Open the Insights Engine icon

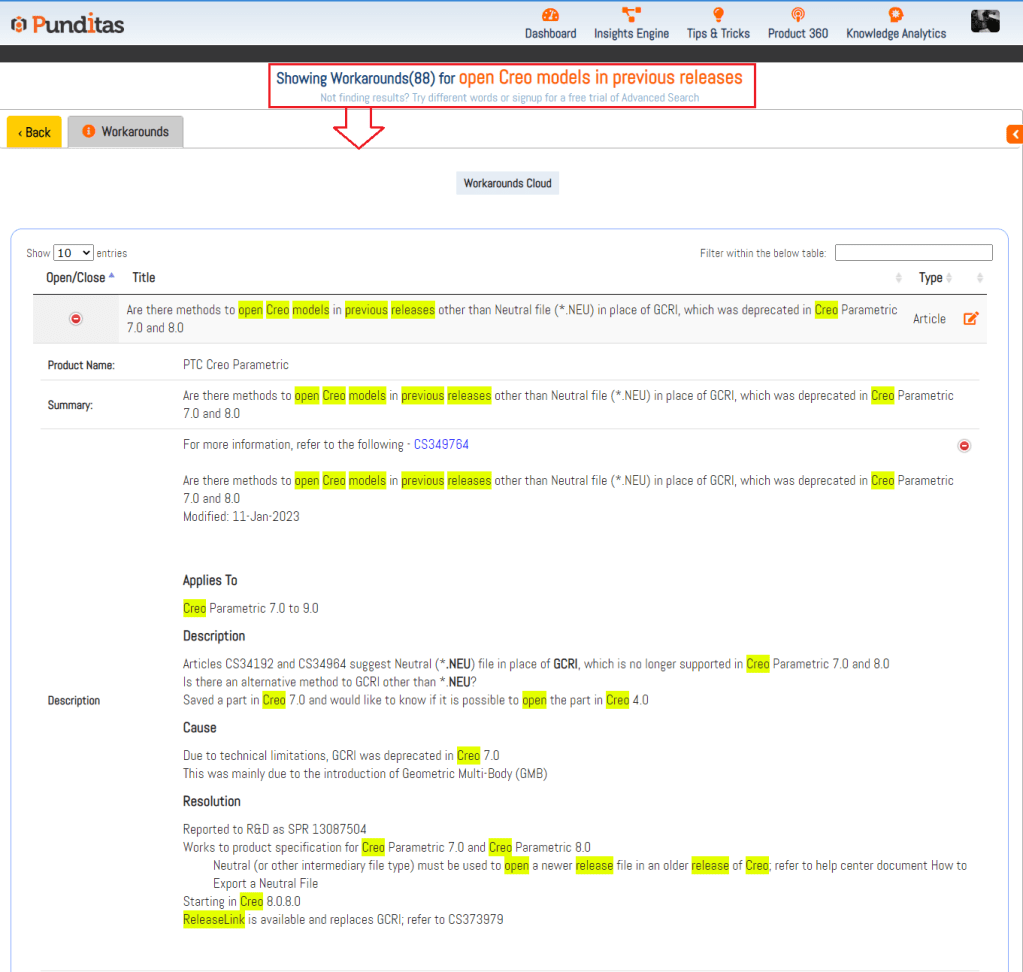point(631,15)
